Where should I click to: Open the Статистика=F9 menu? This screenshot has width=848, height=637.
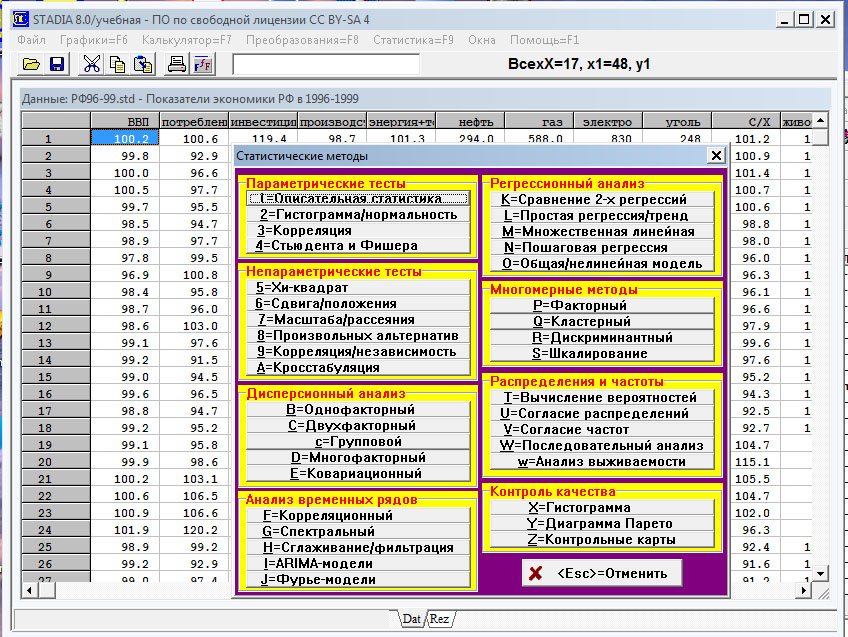tap(413, 40)
